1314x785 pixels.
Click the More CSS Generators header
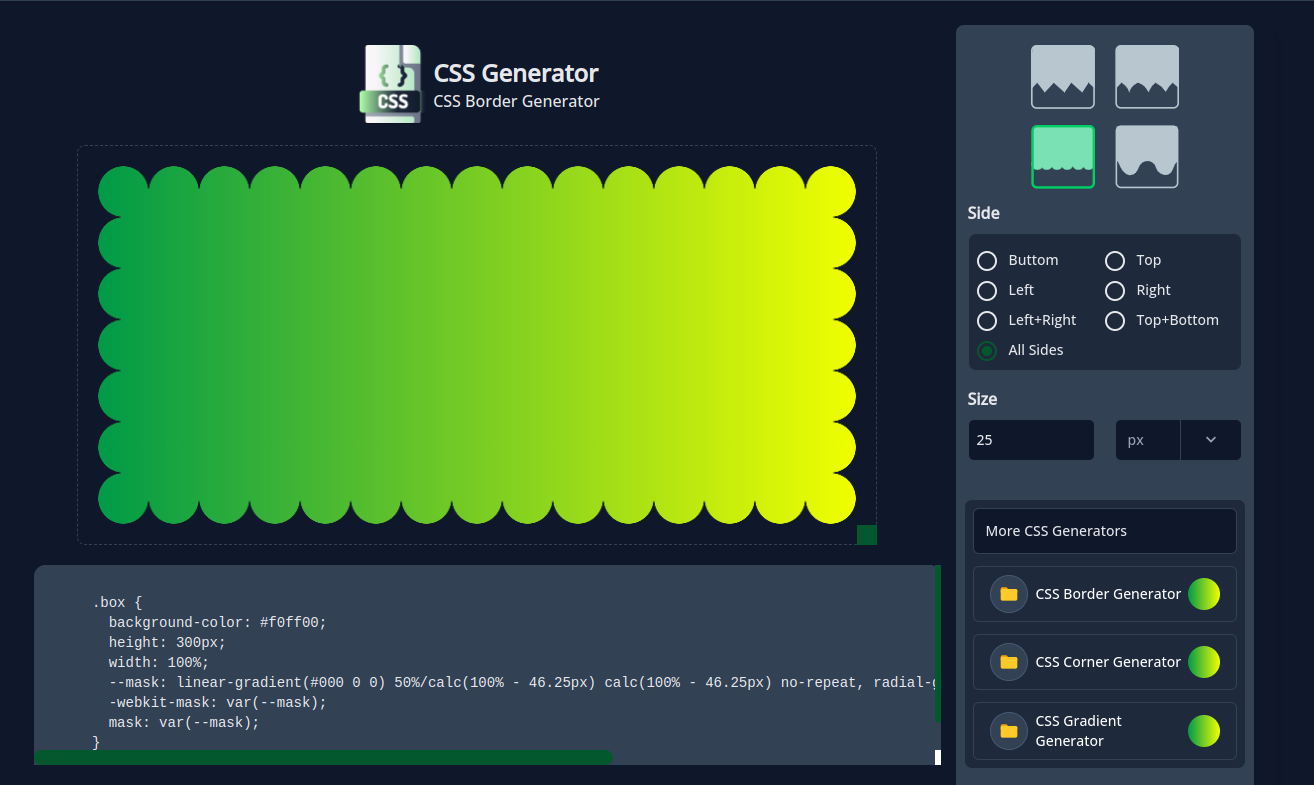pyautogui.click(x=1105, y=531)
